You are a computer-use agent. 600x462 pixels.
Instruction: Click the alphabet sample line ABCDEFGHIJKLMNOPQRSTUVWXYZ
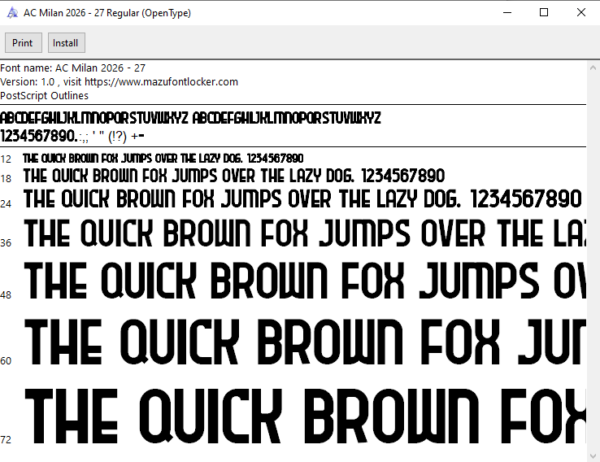191,118
